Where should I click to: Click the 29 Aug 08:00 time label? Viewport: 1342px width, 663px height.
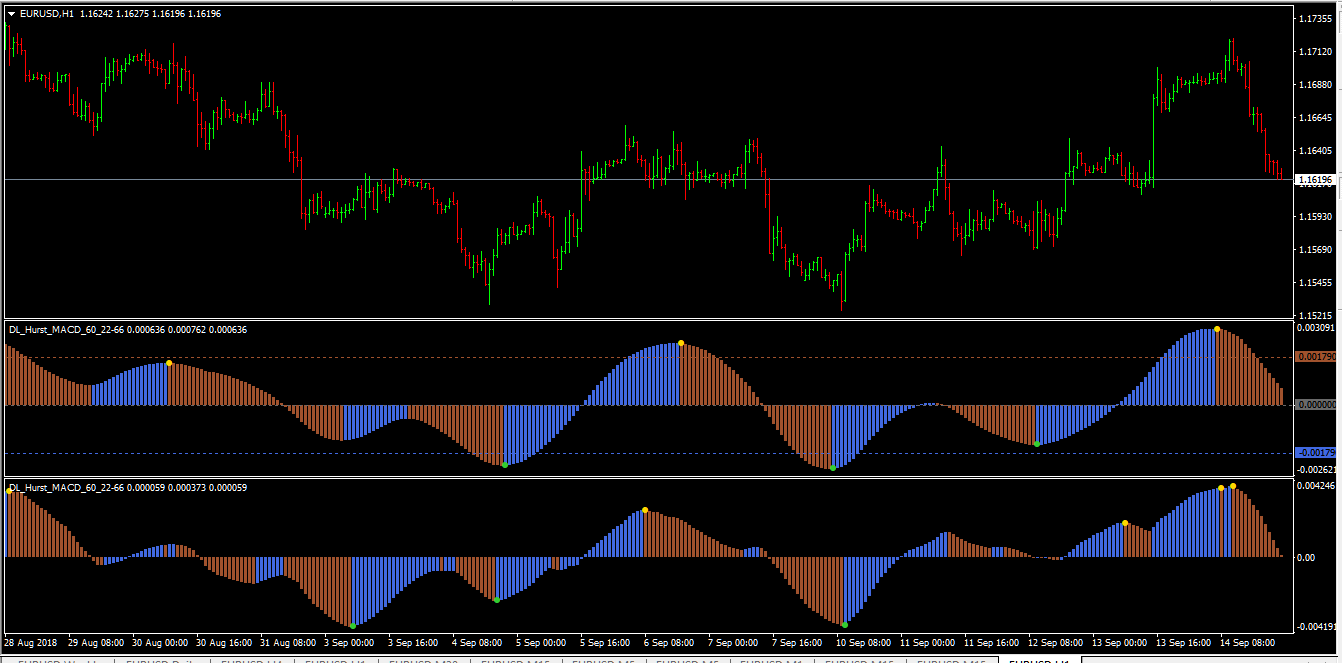click(96, 643)
